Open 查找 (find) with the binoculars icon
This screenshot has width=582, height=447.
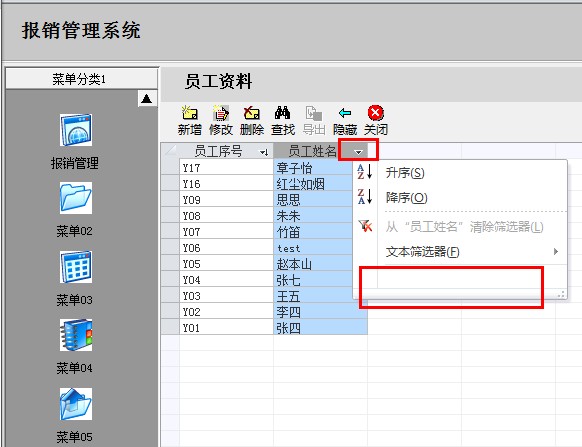pos(282,113)
